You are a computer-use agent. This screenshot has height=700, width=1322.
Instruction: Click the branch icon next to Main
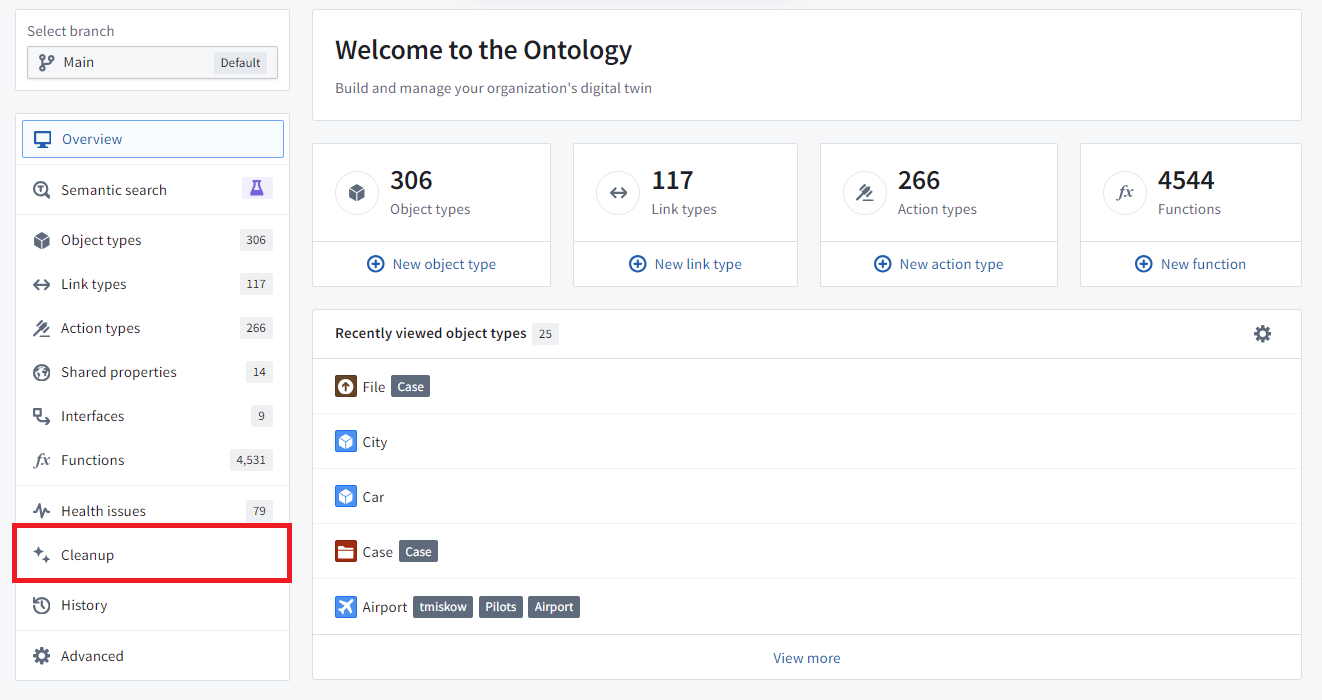click(46, 62)
